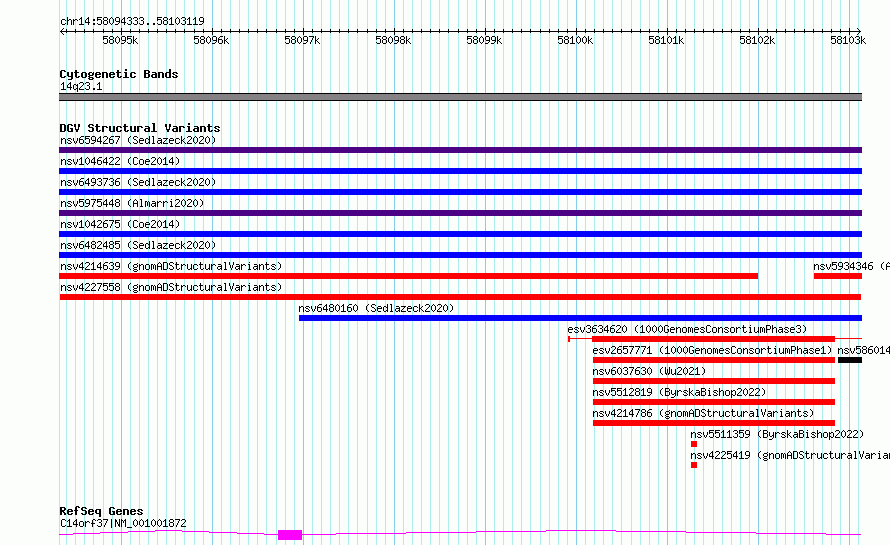The width and height of the screenshot is (890, 545).
Task: Select the purple nsv5975448 variant bar
Action: point(460,213)
